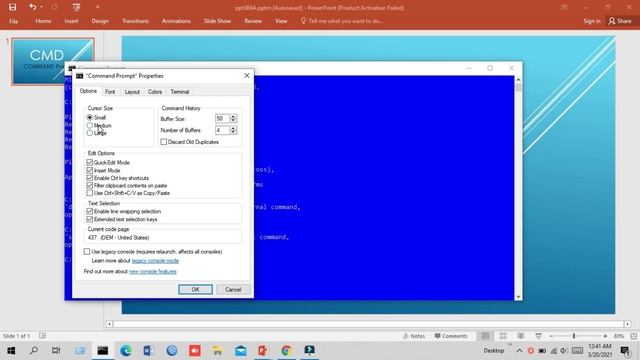
Task: Click the zoom slider handle in status bar
Action: 574,336
